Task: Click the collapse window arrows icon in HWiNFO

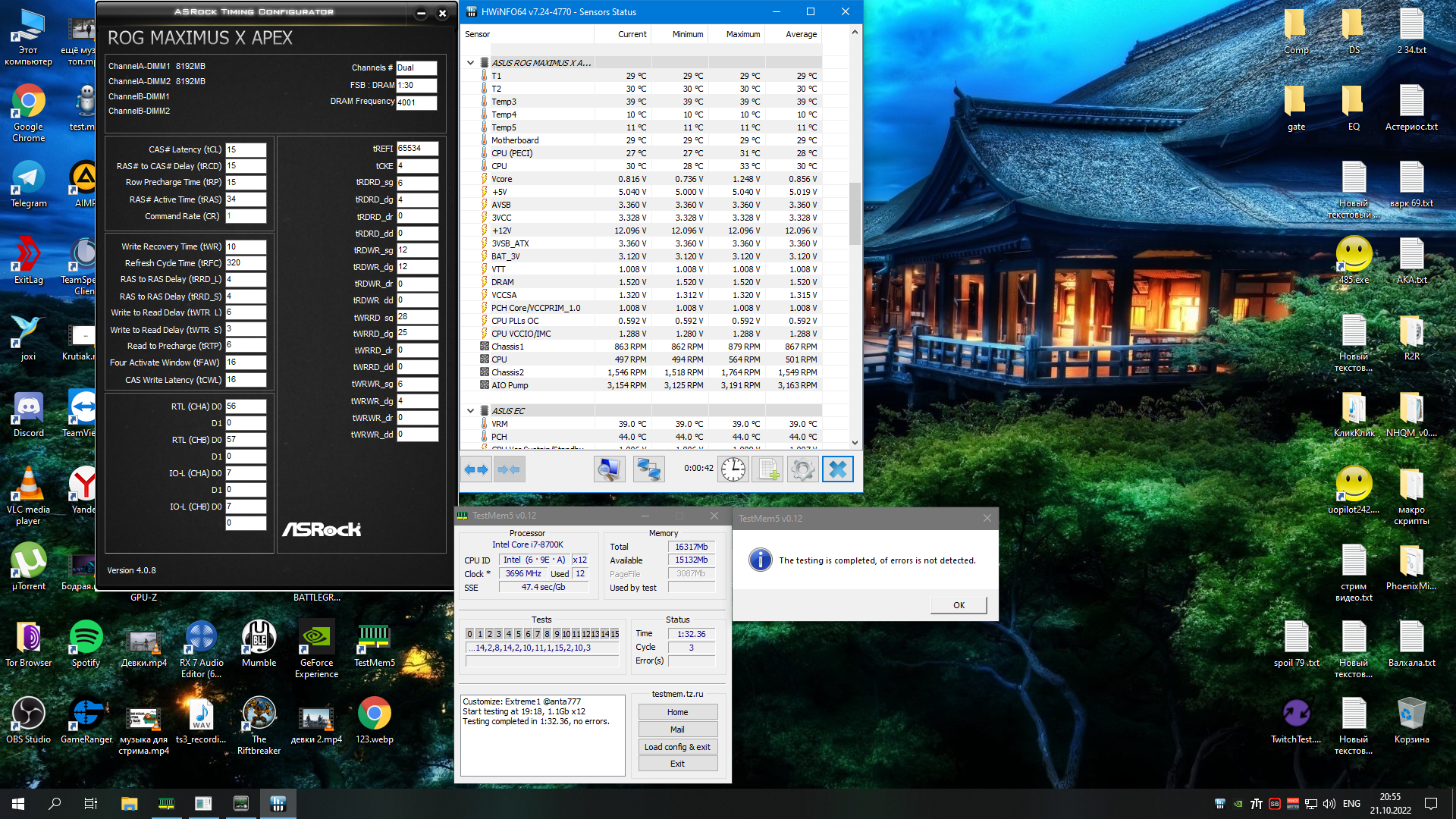Action: pyautogui.click(x=509, y=469)
